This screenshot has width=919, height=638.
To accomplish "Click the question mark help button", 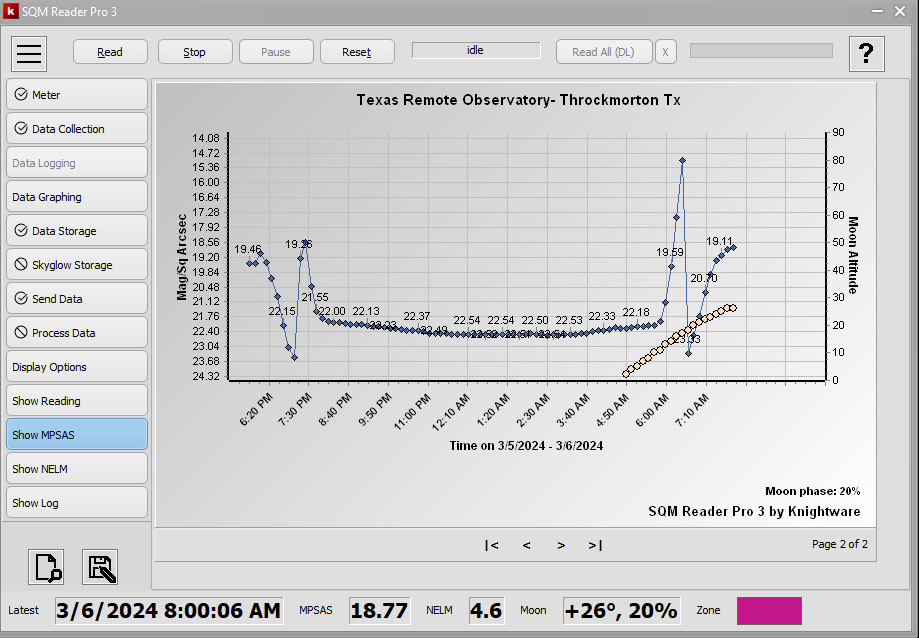I will (866, 53).
